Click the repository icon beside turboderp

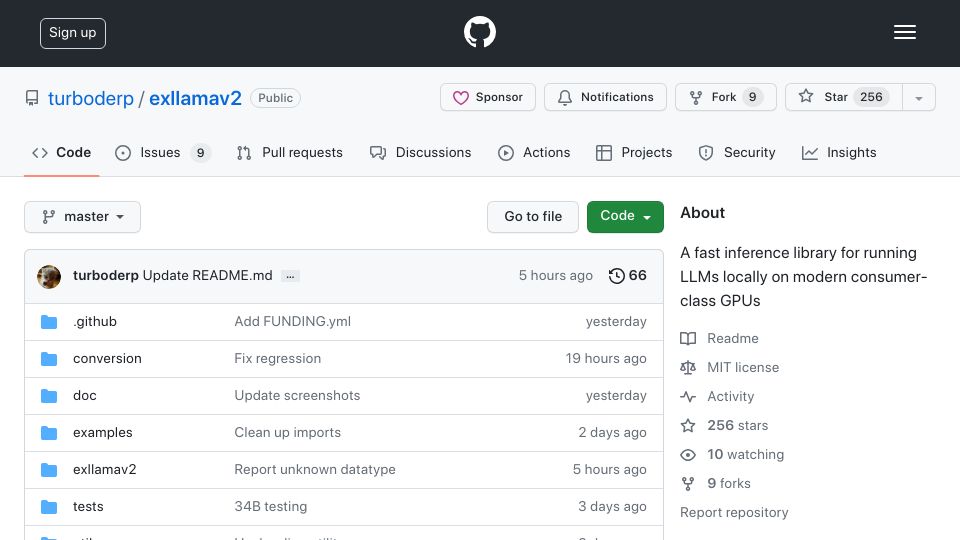point(32,98)
